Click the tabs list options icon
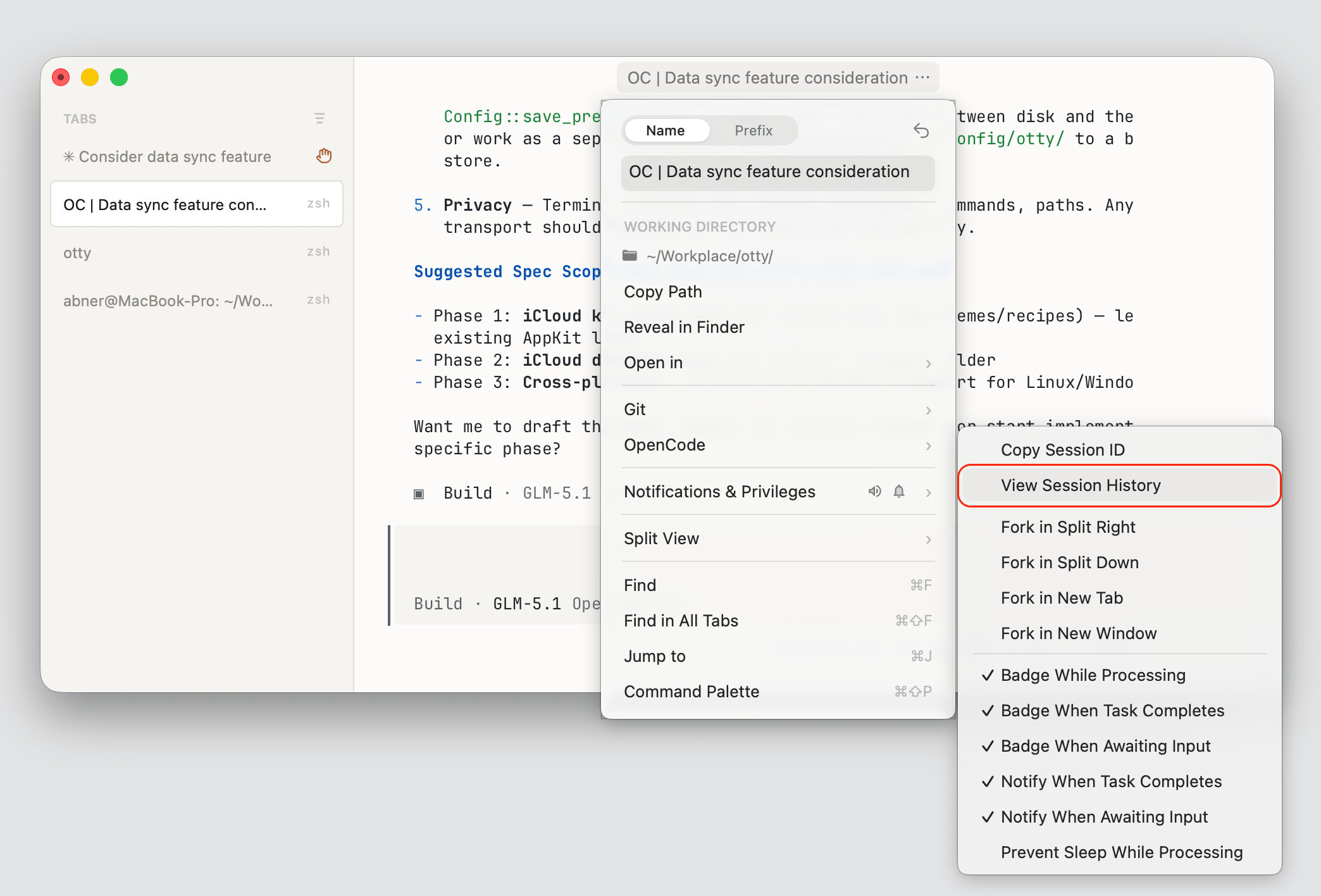 319,118
